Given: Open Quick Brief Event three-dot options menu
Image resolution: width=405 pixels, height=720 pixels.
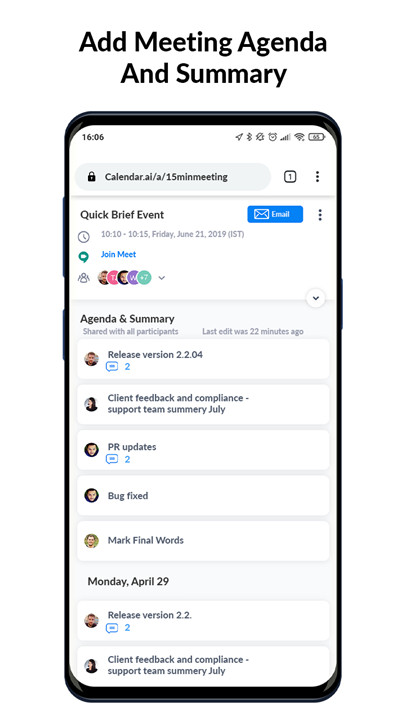Looking at the screenshot, I should coord(320,214).
